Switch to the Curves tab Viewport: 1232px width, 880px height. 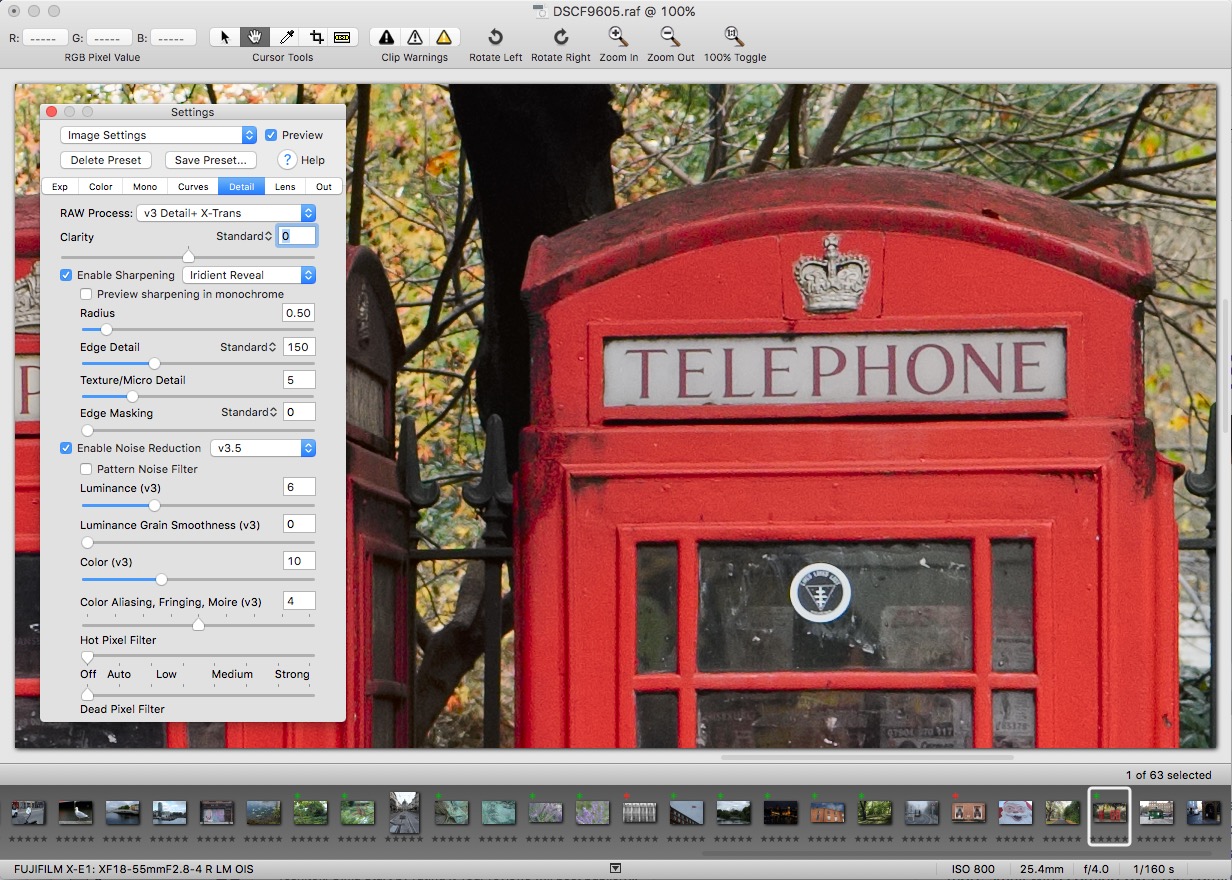[193, 186]
